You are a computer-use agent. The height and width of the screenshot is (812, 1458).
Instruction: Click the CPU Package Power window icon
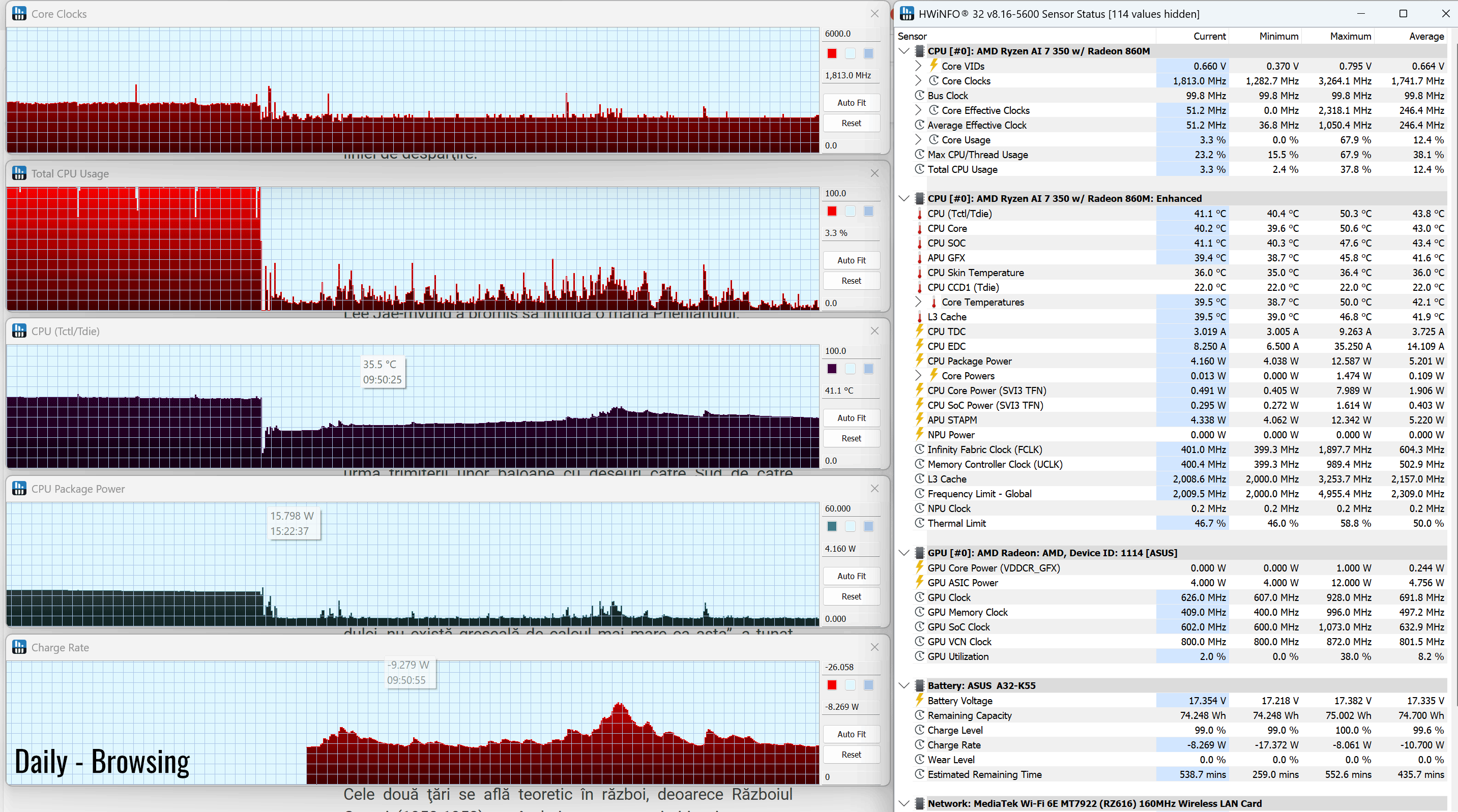click(19, 488)
